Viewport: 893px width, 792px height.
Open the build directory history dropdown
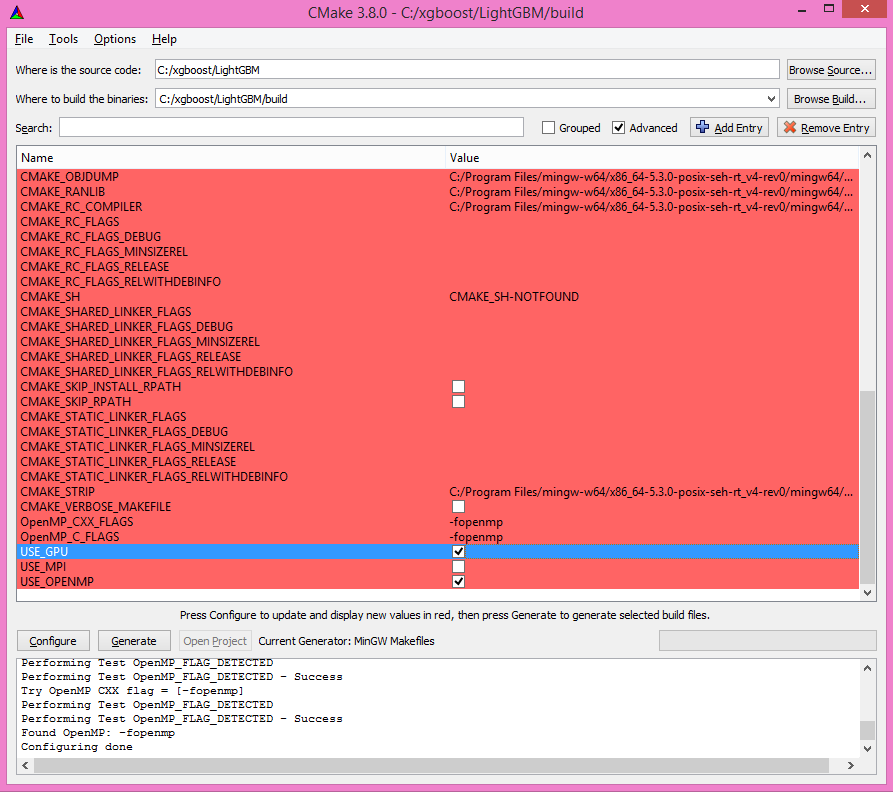click(x=771, y=98)
